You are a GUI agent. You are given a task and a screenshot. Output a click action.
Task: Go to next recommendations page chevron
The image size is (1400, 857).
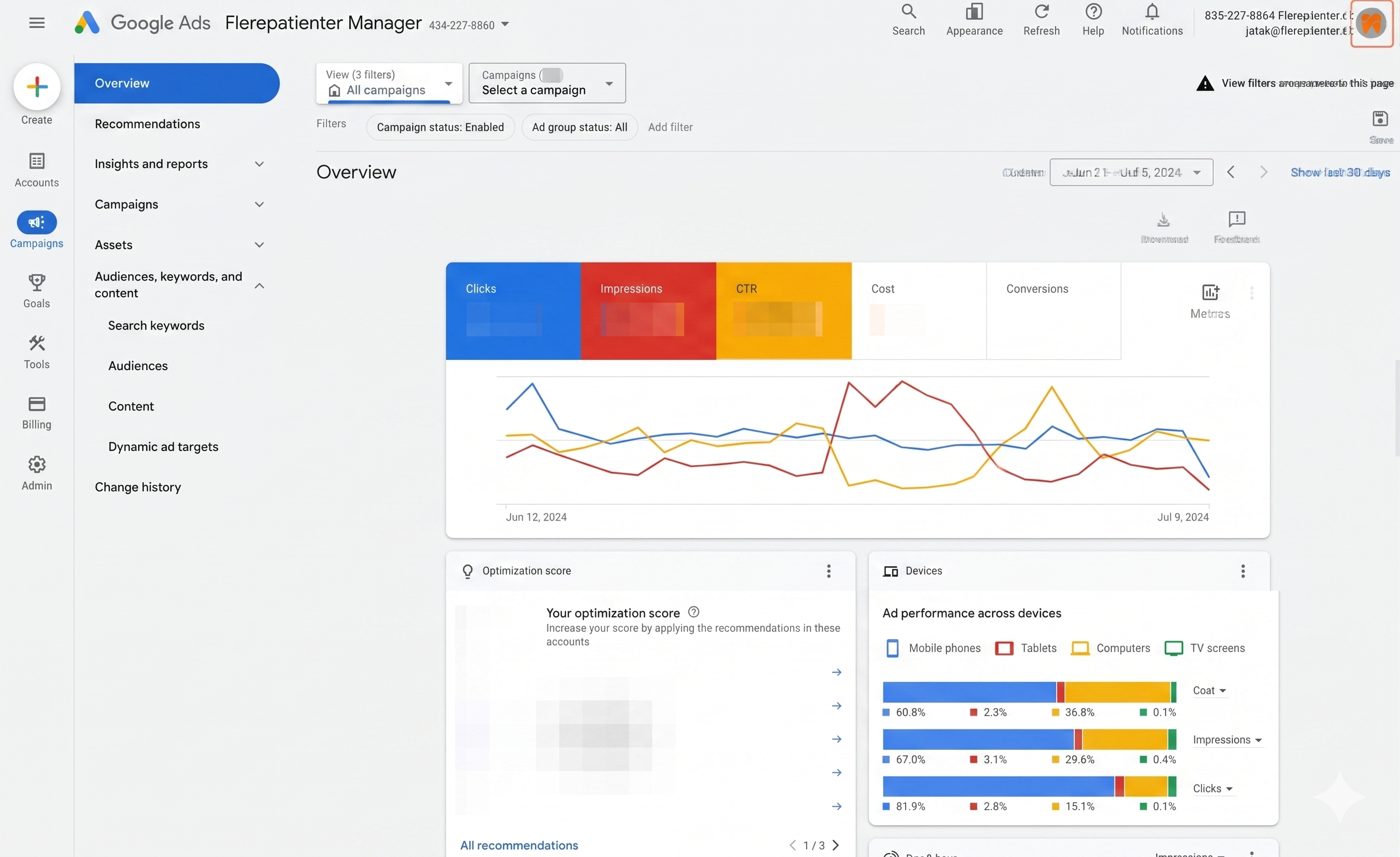(x=835, y=845)
